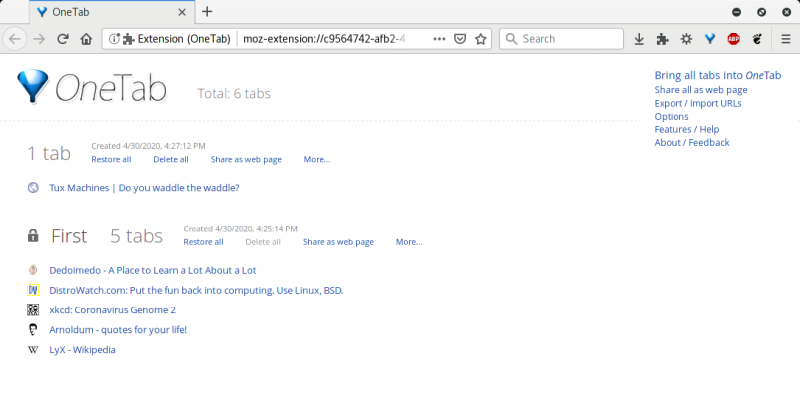
Task: Click the Tux Machines globe favicon
Action: 33,188
